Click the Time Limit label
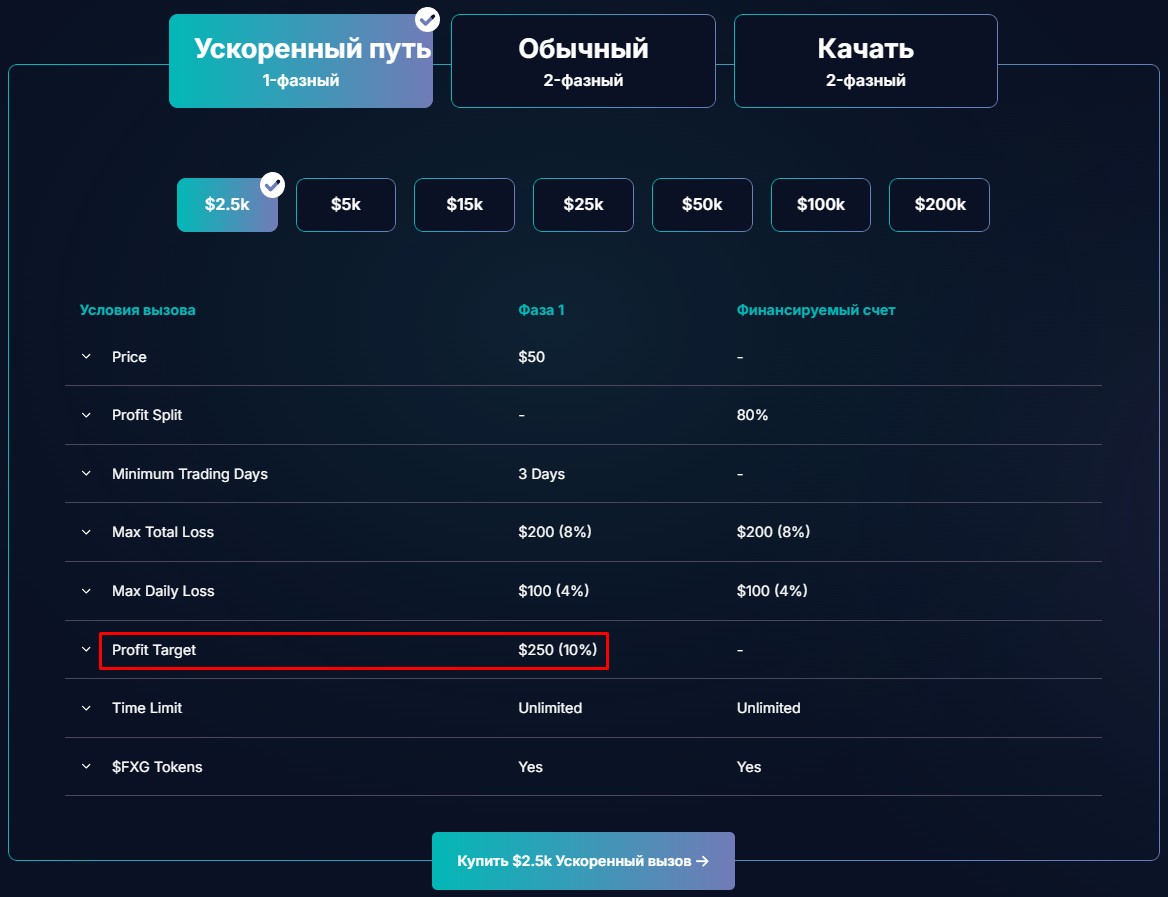 [147, 708]
